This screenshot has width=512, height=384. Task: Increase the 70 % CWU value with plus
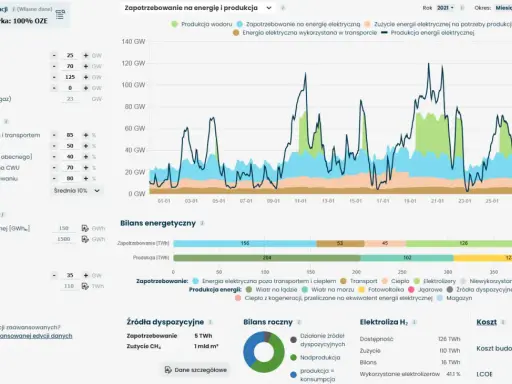click(x=86, y=168)
